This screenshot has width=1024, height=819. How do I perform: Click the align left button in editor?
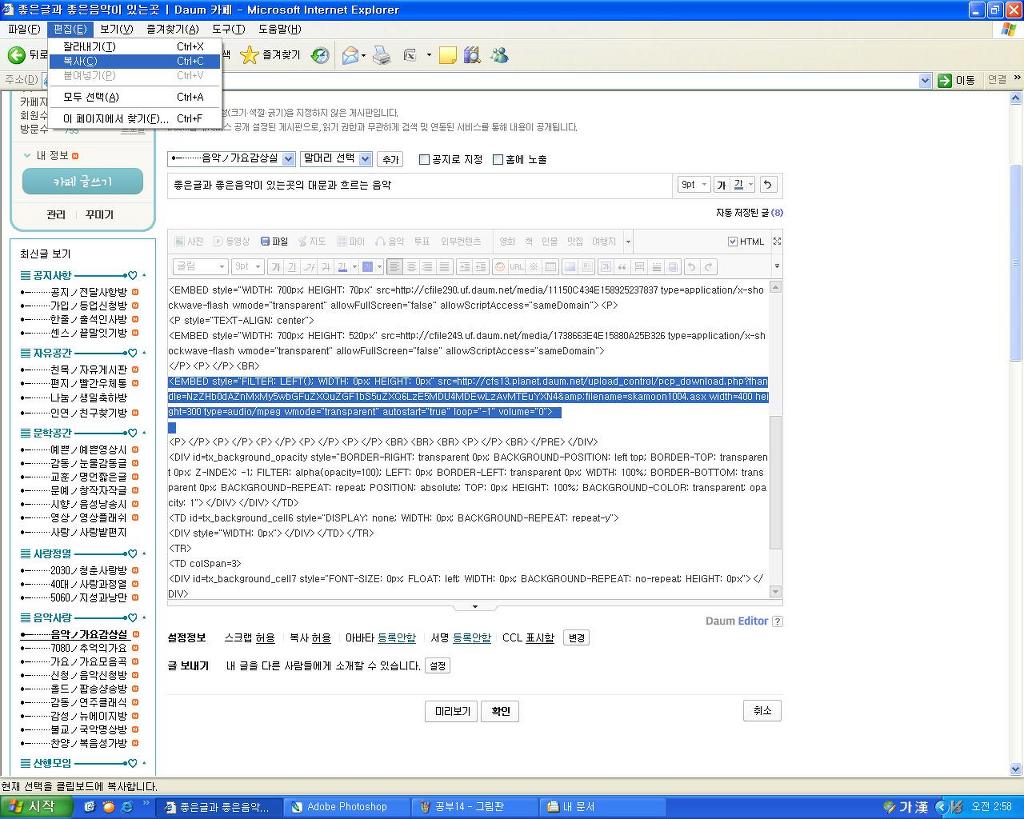394,266
